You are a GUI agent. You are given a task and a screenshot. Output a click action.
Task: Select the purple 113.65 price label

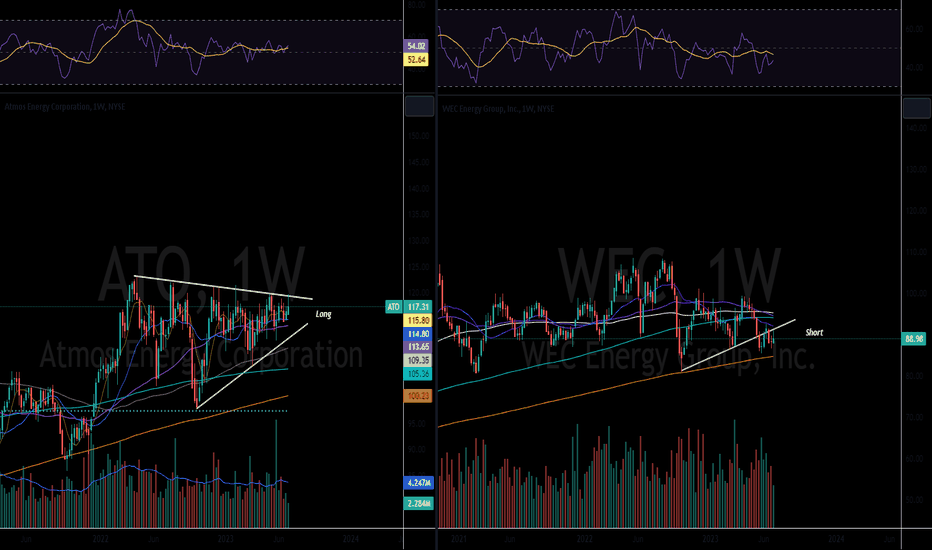coord(418,347)
